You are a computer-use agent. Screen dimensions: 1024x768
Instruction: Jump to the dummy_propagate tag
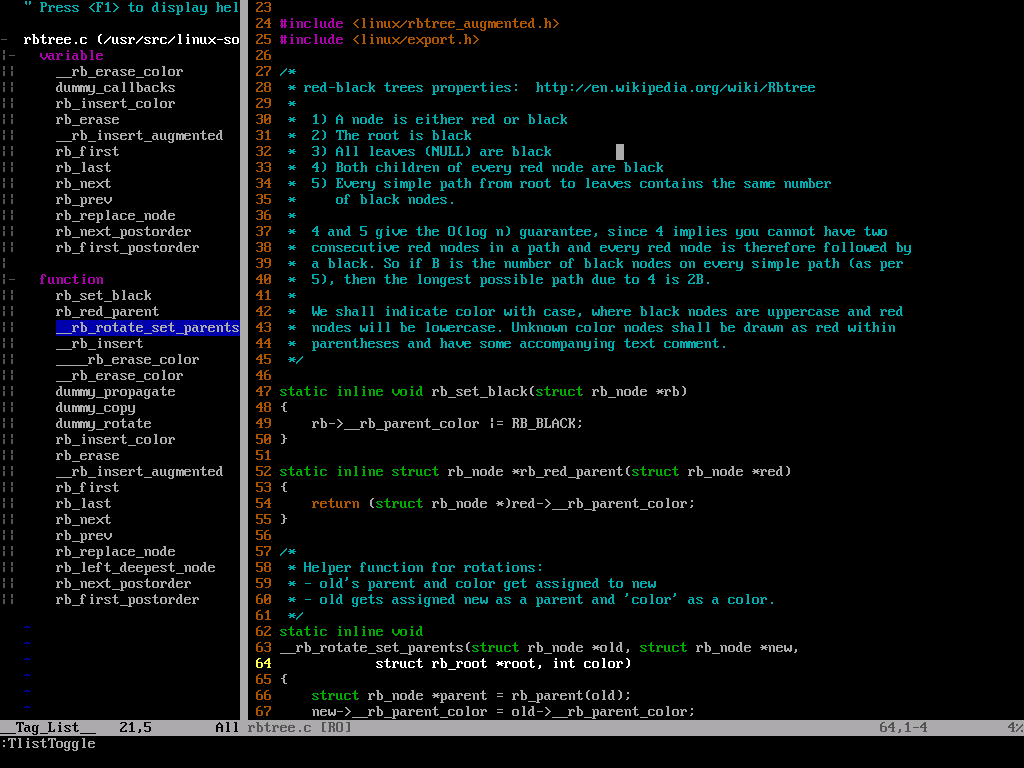(115, 392)
